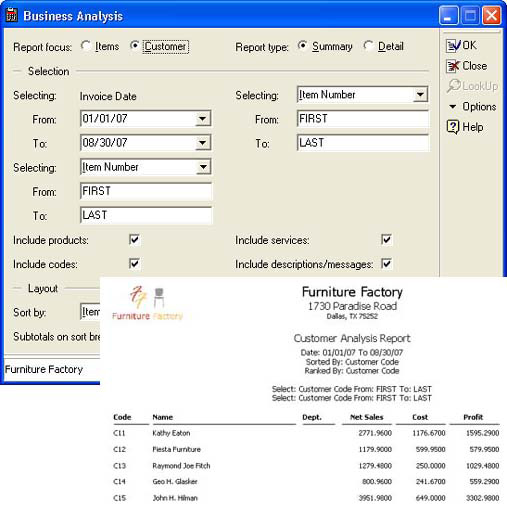
Task: Select the Customer report focus radio
Action: click(135, 46)
